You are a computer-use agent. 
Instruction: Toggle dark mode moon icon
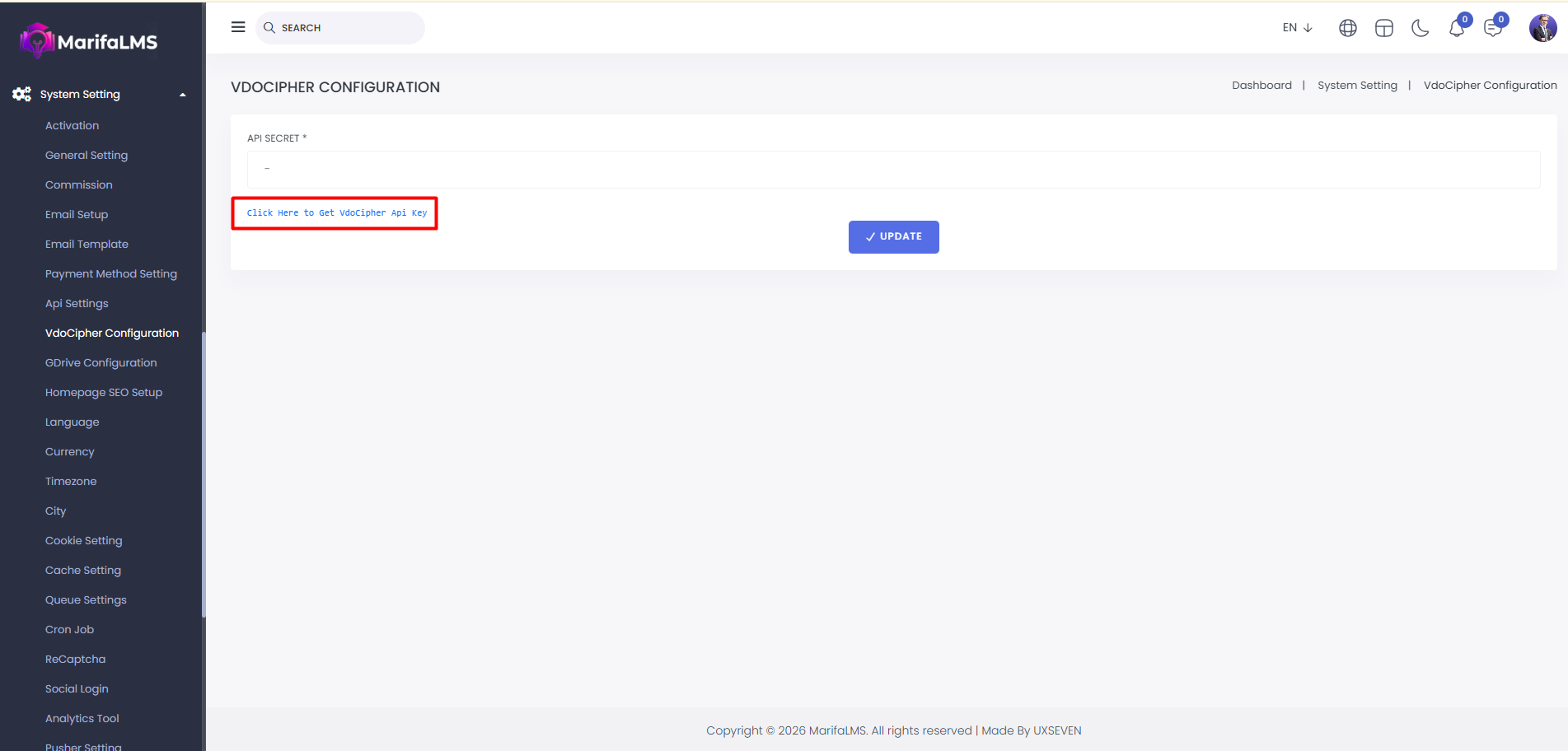click(x=1420, y=28)
